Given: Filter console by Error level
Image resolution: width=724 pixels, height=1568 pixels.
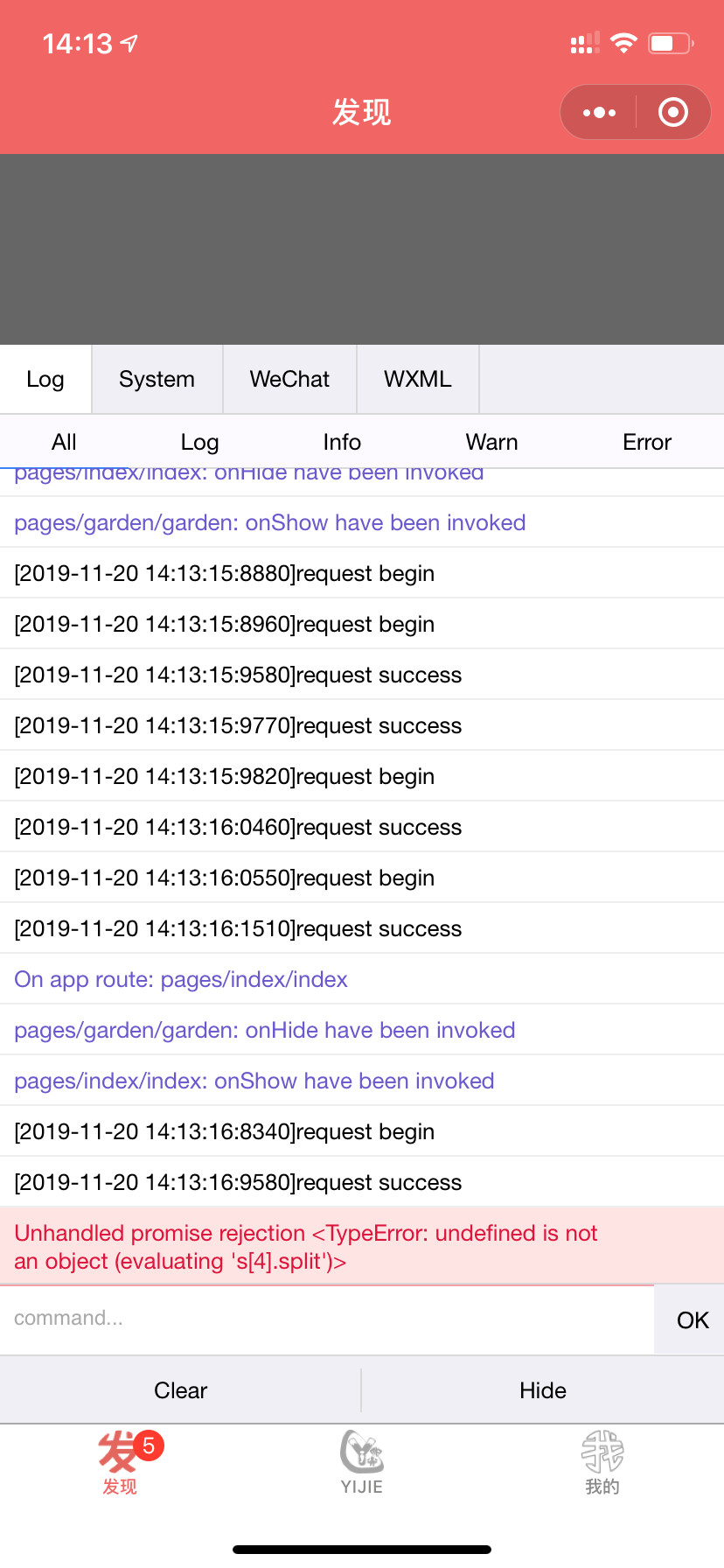Looking at the screenshot, I should tap(647, 442).
